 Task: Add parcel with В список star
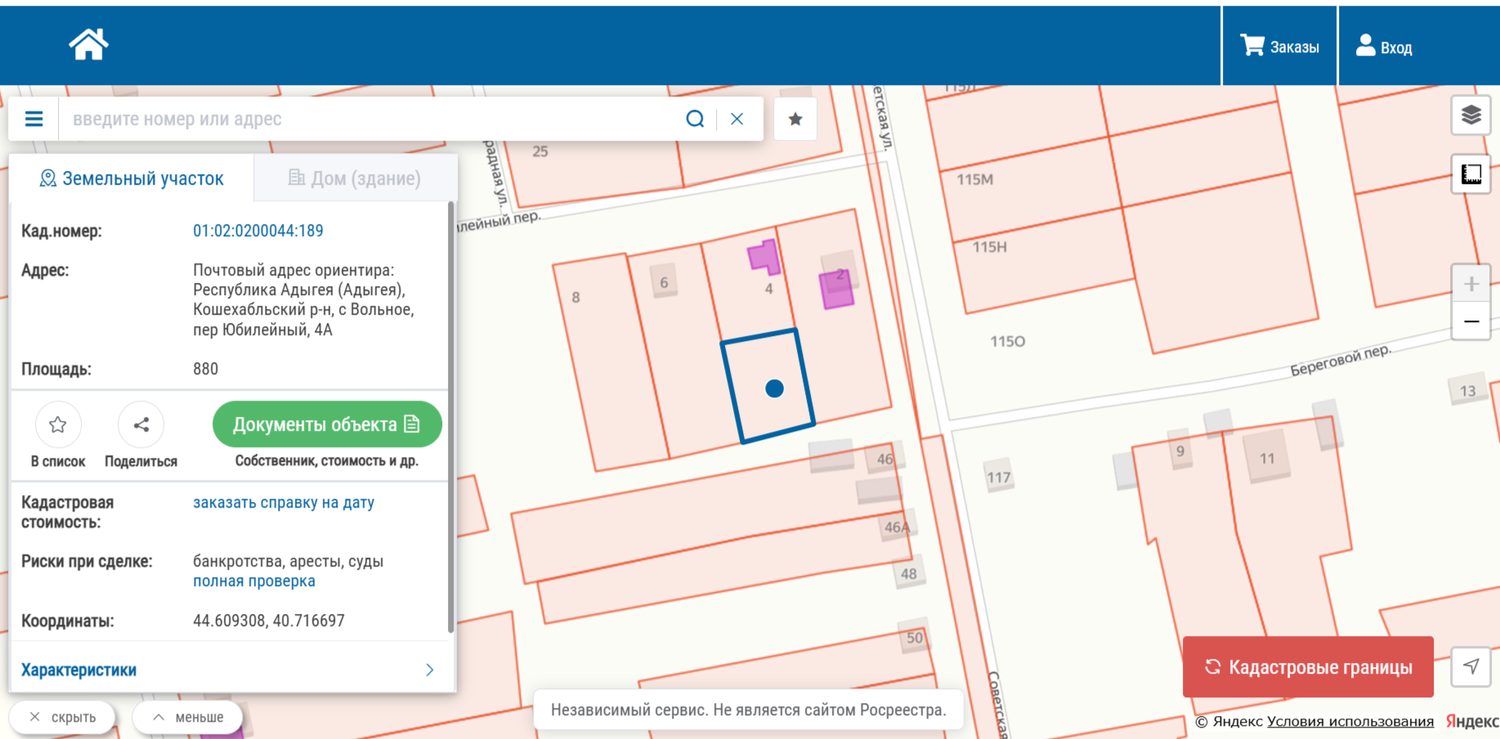point(58,424)
